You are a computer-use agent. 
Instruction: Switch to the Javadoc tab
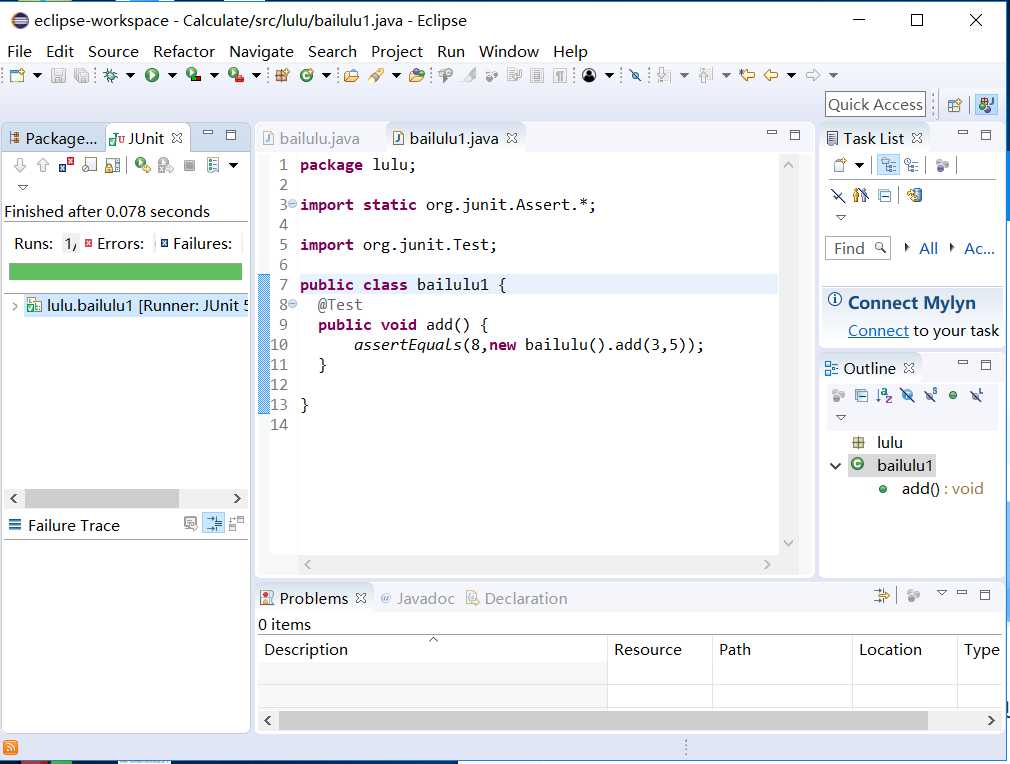click(x=417, y=598)
